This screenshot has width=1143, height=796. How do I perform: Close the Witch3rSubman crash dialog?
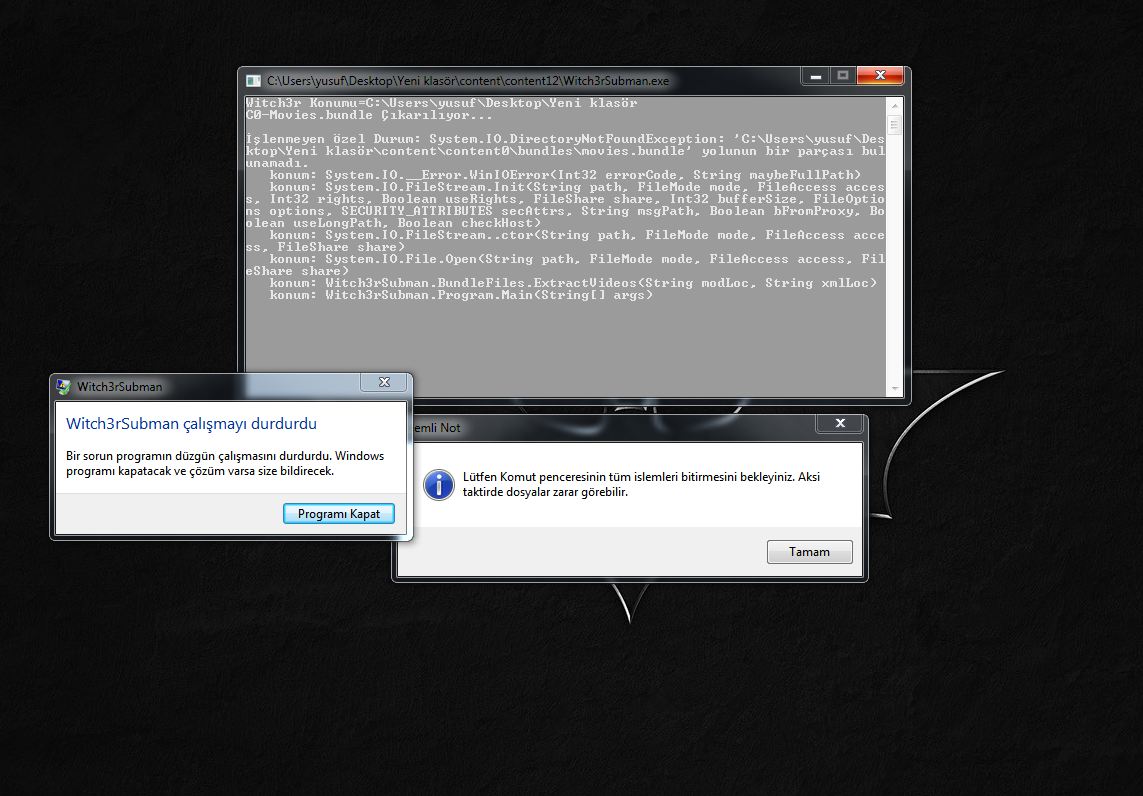385,382
